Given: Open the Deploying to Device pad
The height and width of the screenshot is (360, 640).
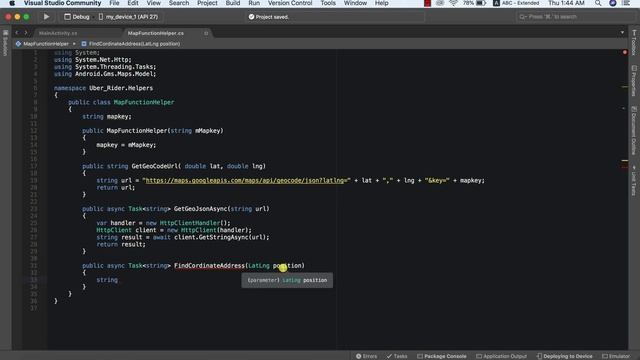Looking at the screenshot, I should point(564,356).
